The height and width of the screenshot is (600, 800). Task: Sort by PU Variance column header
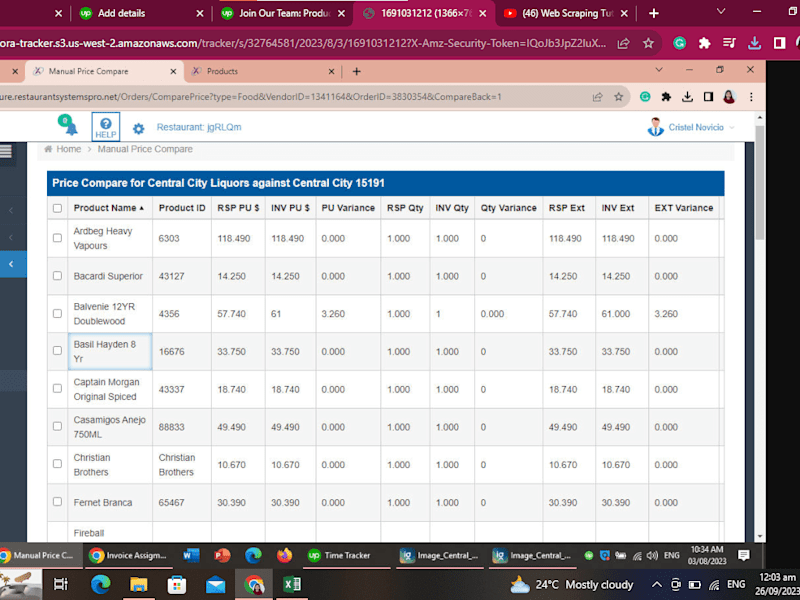coord(348,208)
